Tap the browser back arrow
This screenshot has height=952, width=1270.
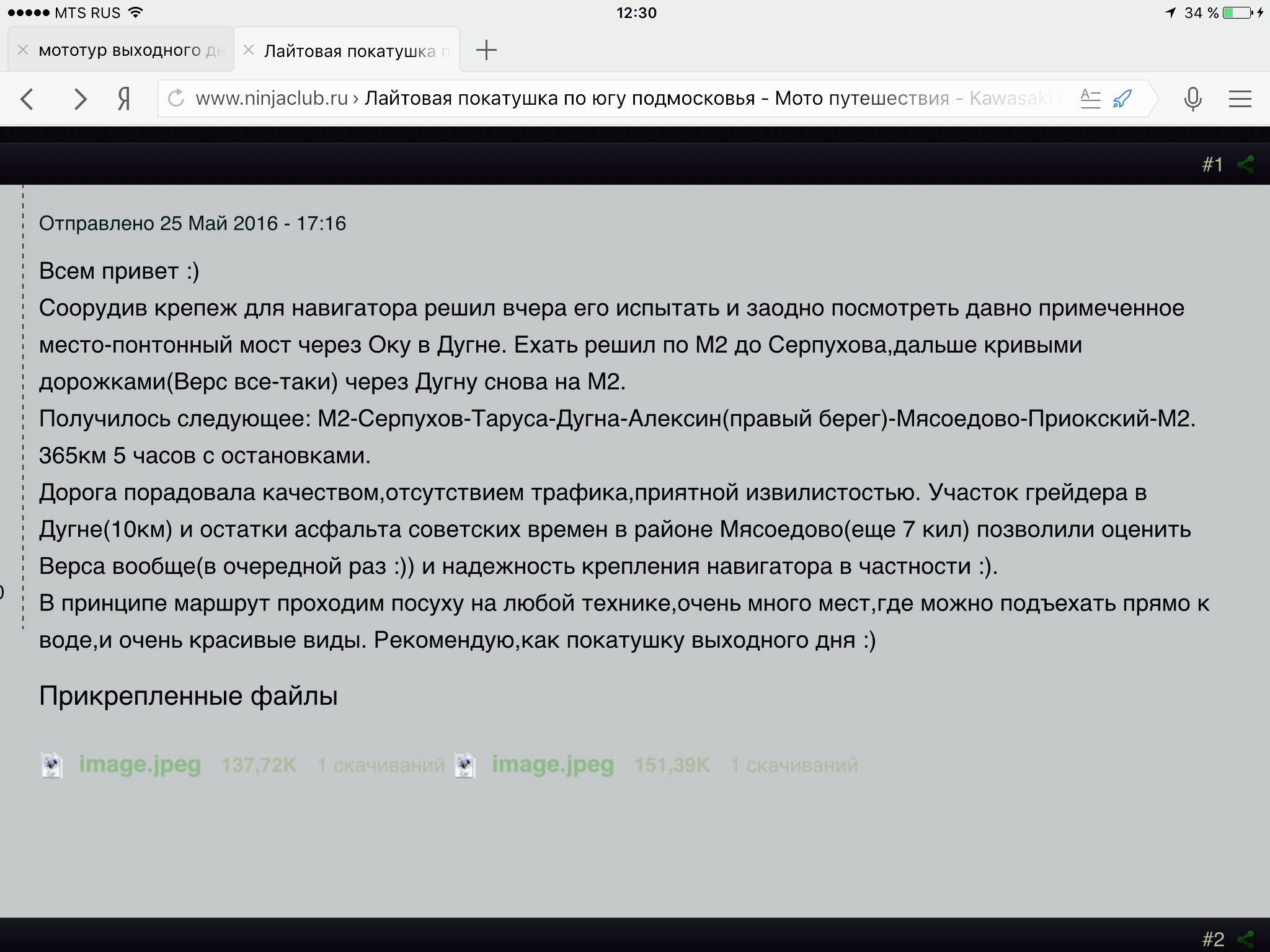pos(27,99)
